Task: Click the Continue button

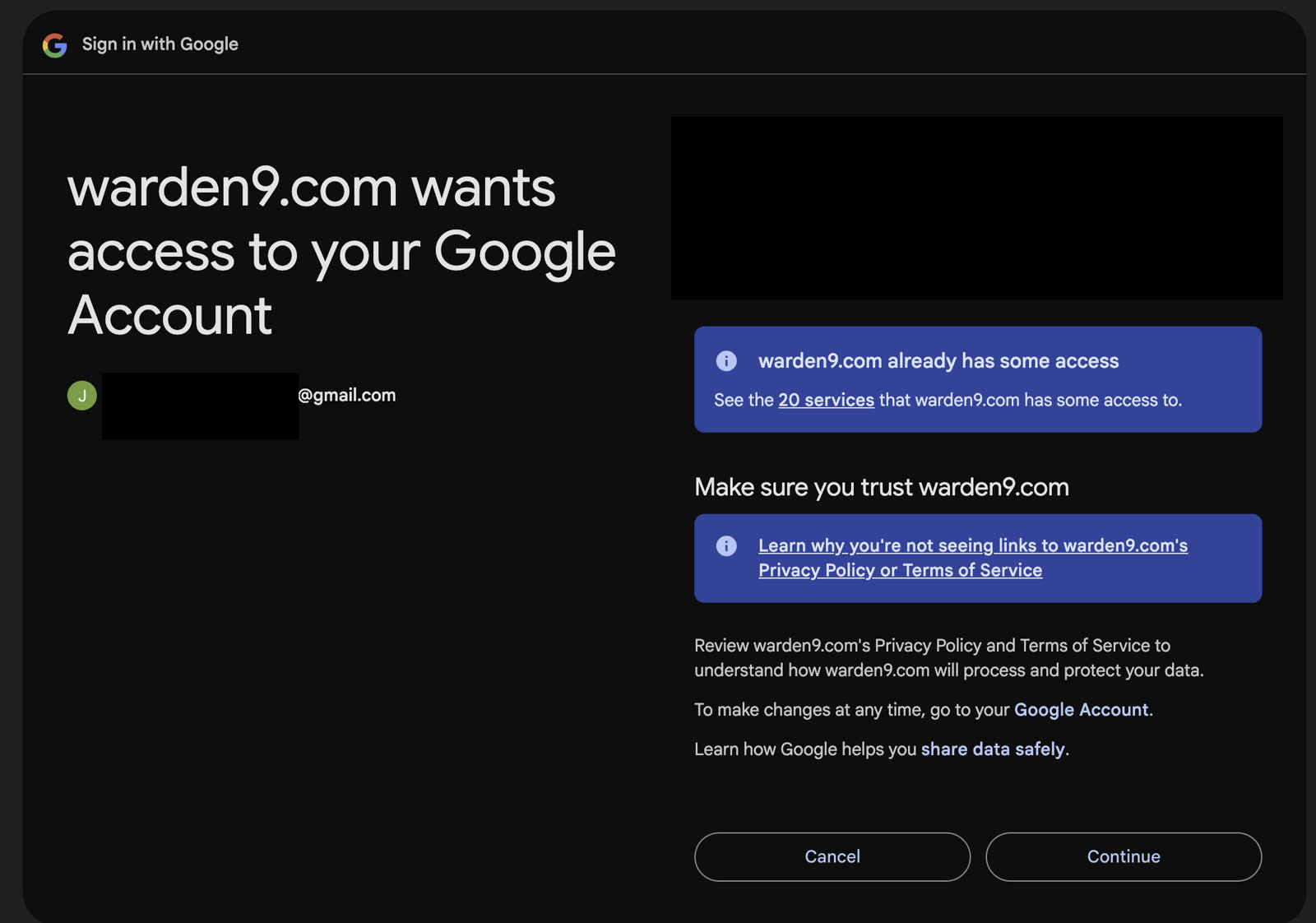Action: 1124,856
